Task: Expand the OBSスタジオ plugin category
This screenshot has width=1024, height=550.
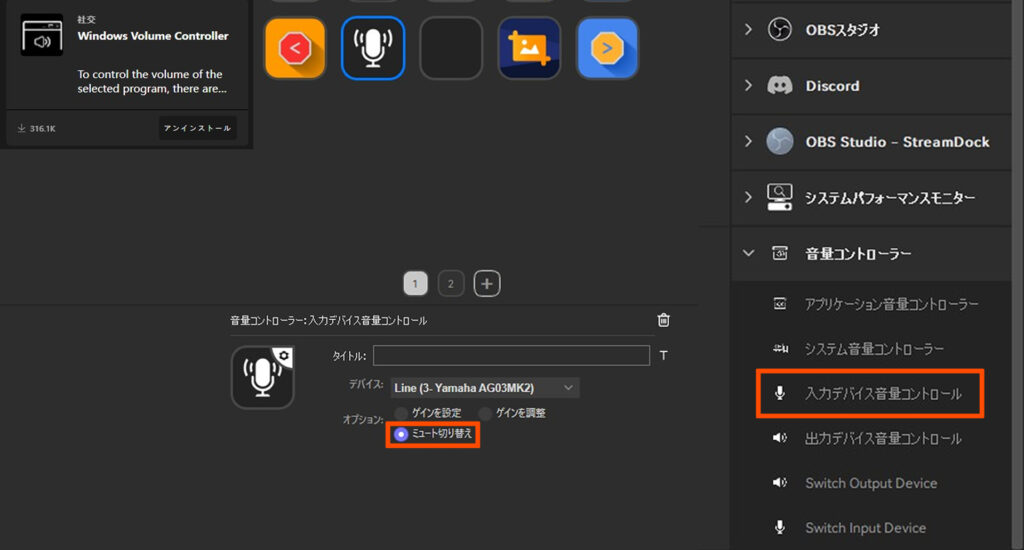Action: (748, 30)
